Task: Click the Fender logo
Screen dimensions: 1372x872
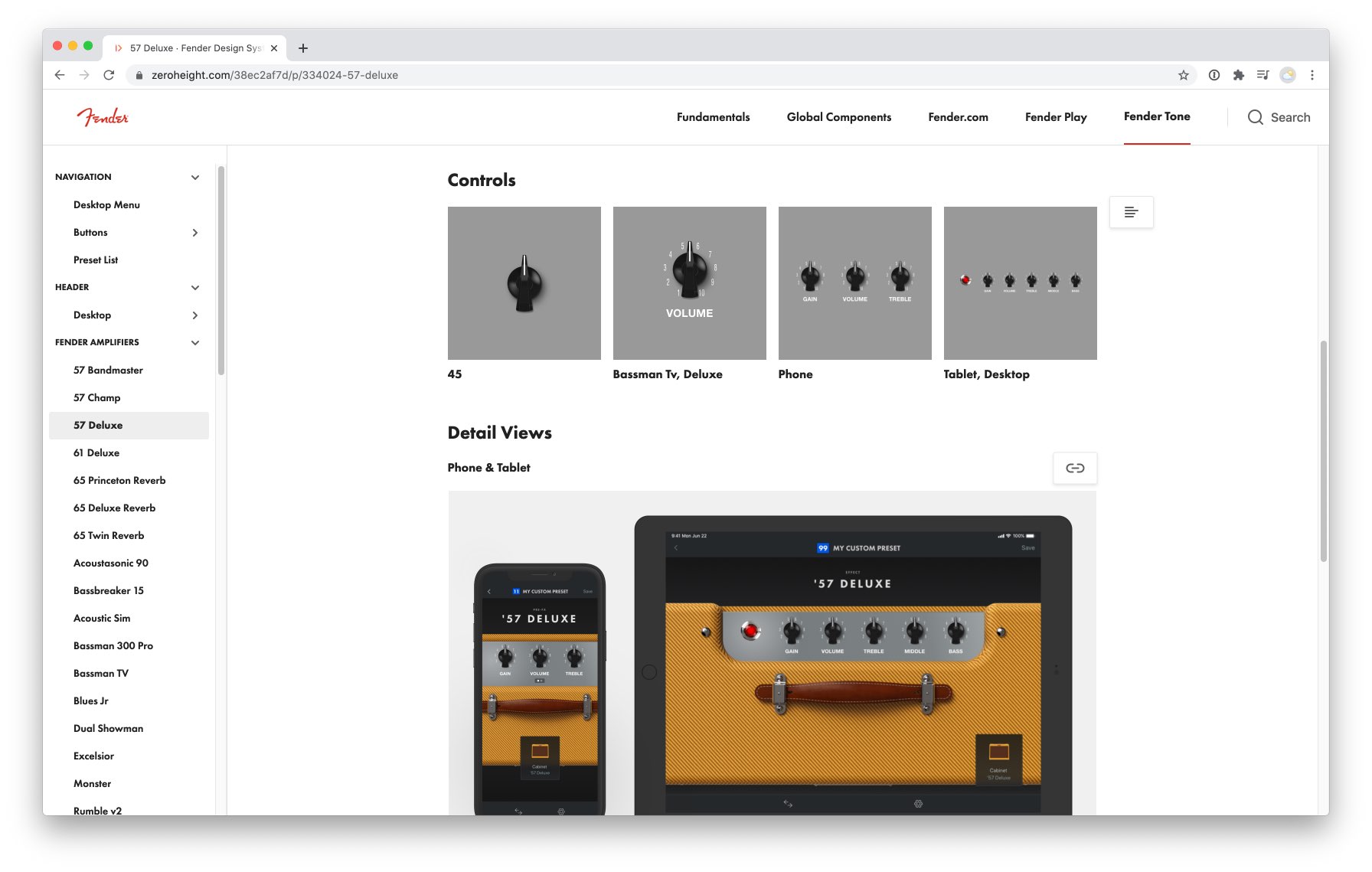Action: click(103, 116)
